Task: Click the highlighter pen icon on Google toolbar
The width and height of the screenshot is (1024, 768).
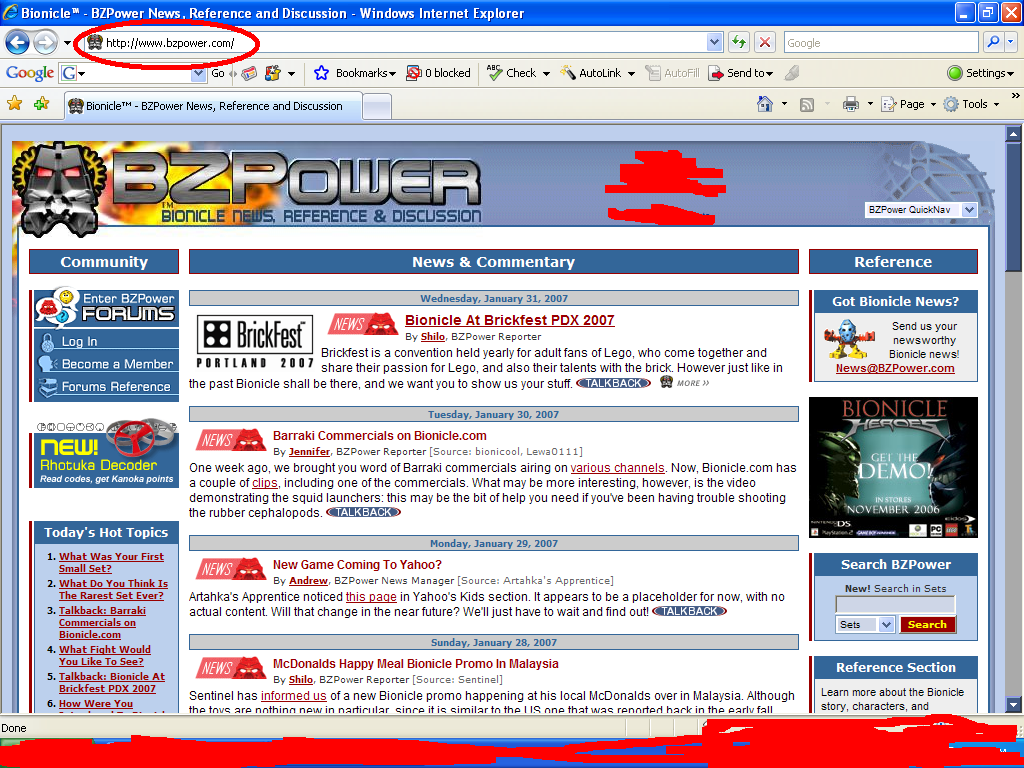Action: (792, 73)
